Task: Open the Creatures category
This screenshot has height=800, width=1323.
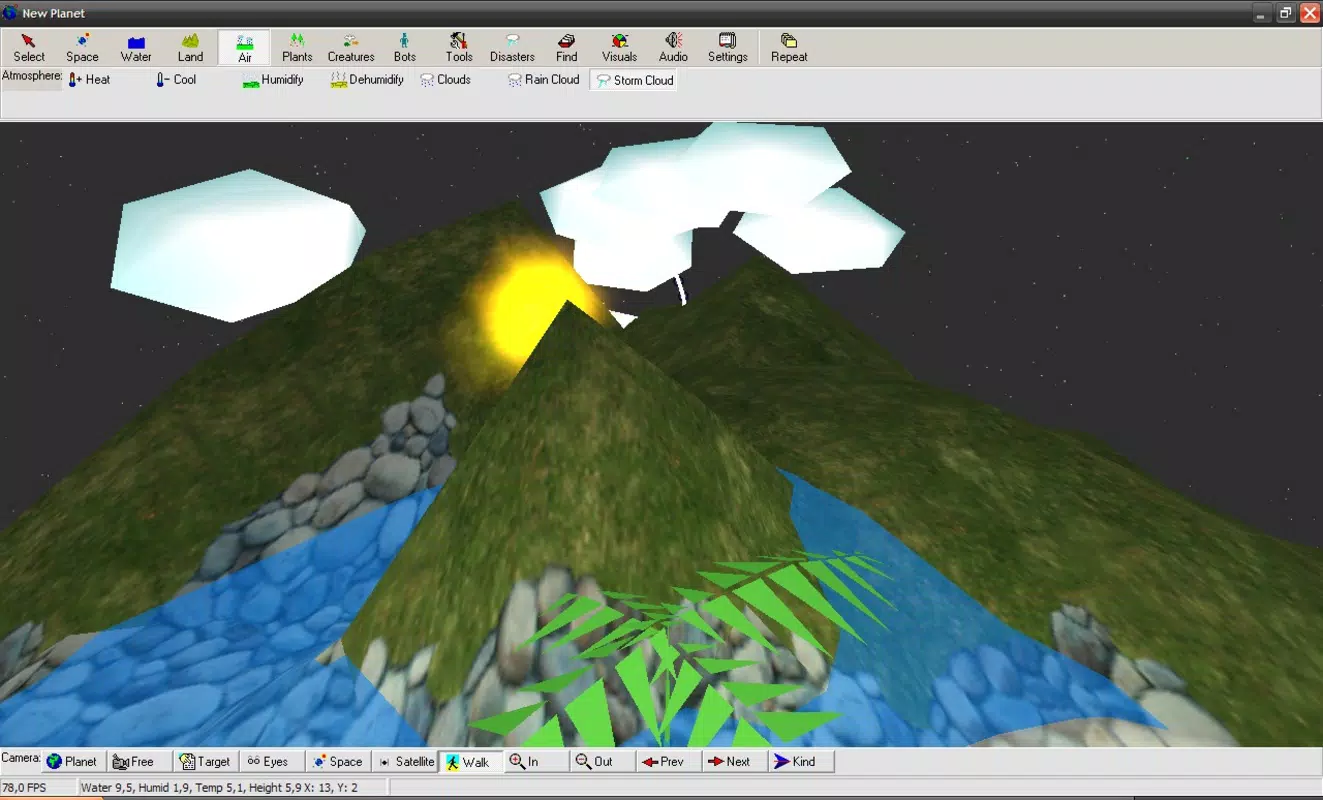Action: [x=351, y=48]
